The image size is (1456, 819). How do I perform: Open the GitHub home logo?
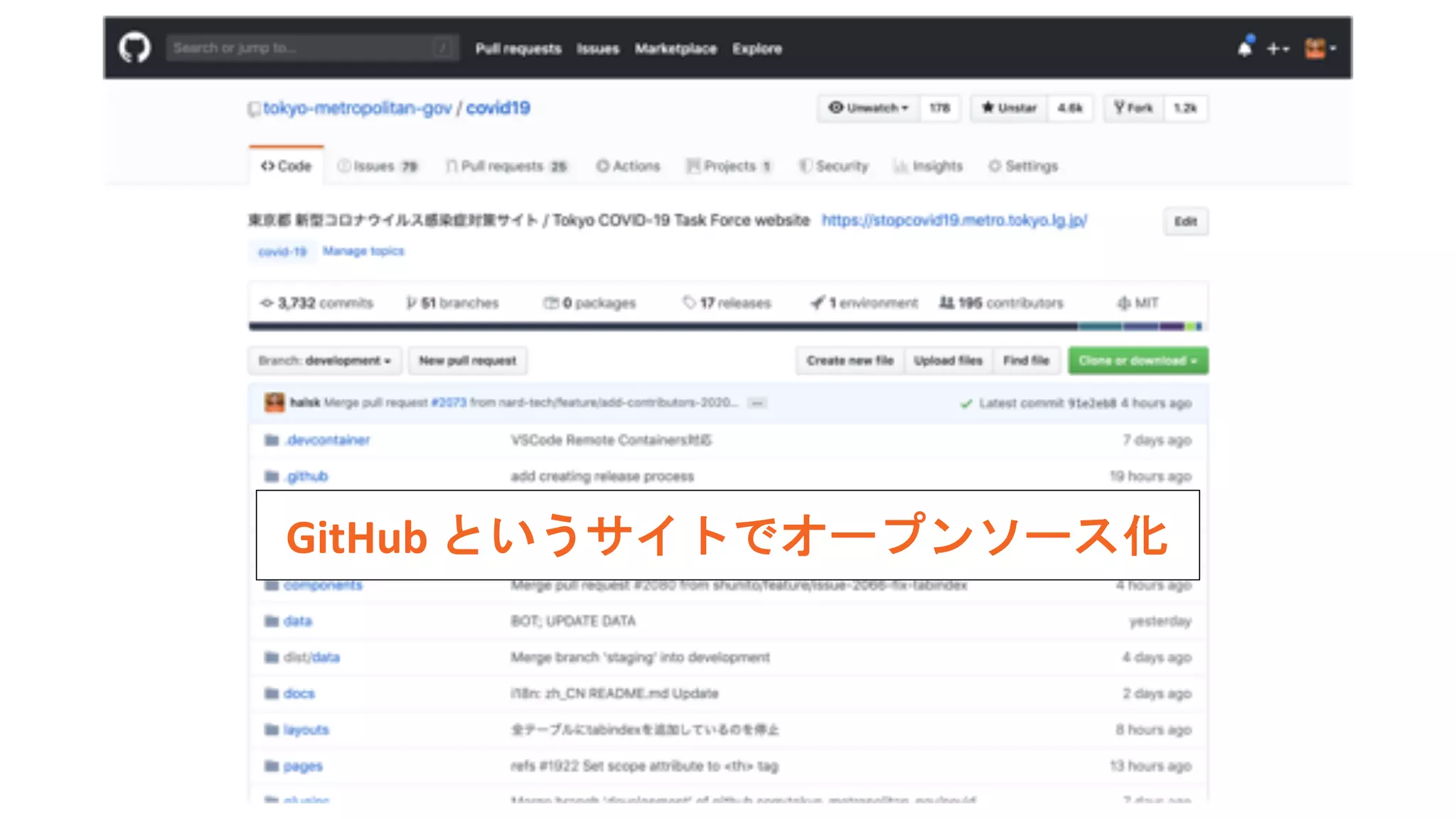pos(134,48)
